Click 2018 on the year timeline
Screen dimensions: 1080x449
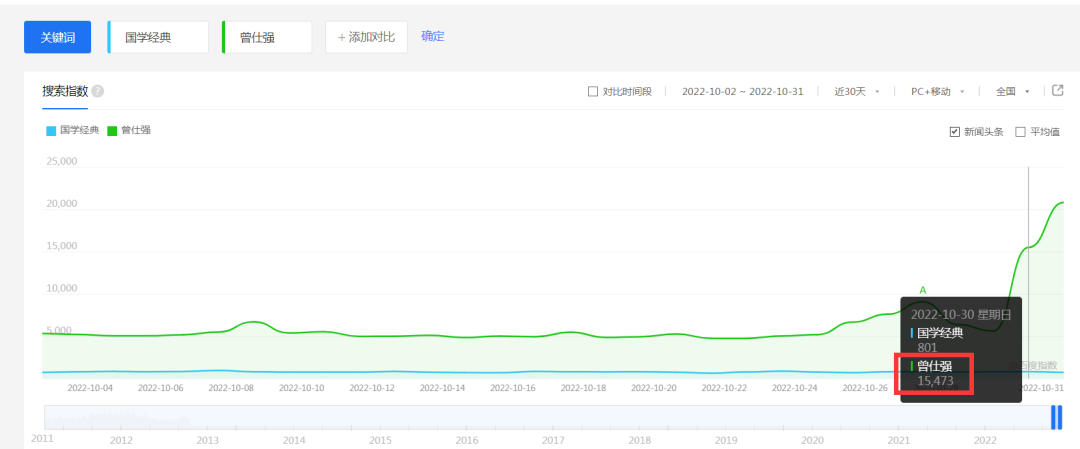640,439
